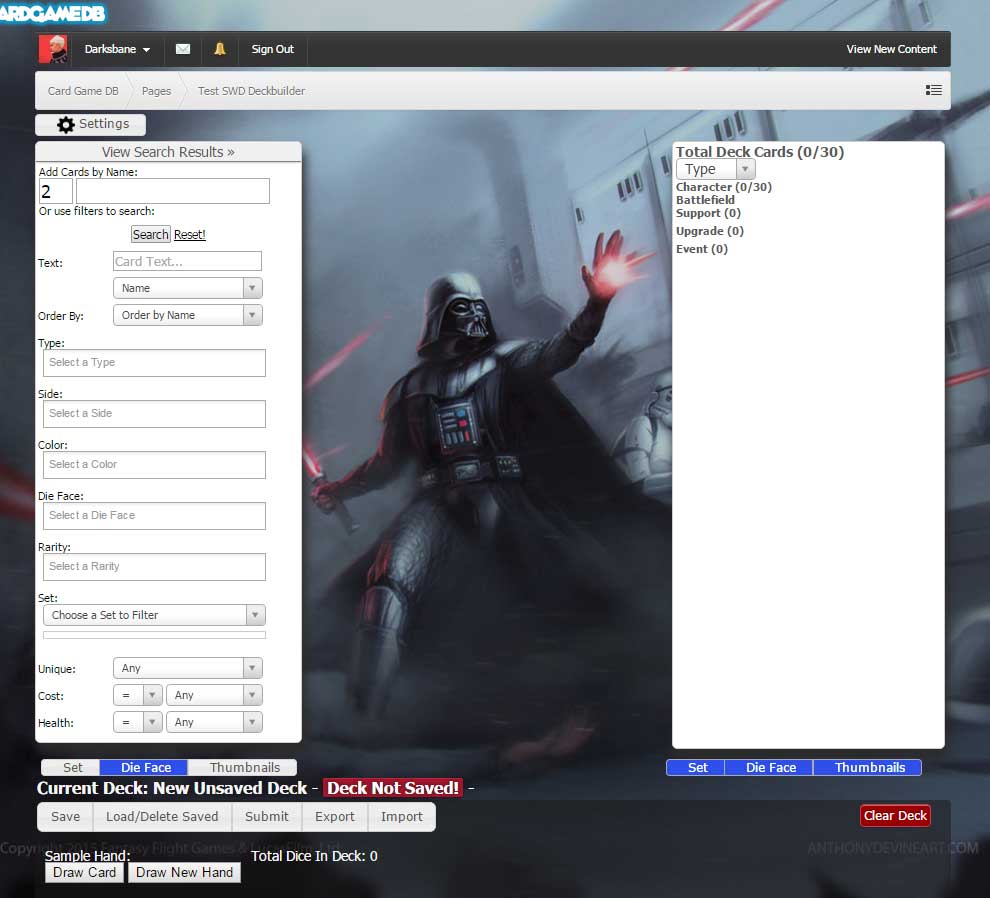The height and width of the screenshot is (898, 990).
Task: Click the Reset! link
Action: (189, 234)
